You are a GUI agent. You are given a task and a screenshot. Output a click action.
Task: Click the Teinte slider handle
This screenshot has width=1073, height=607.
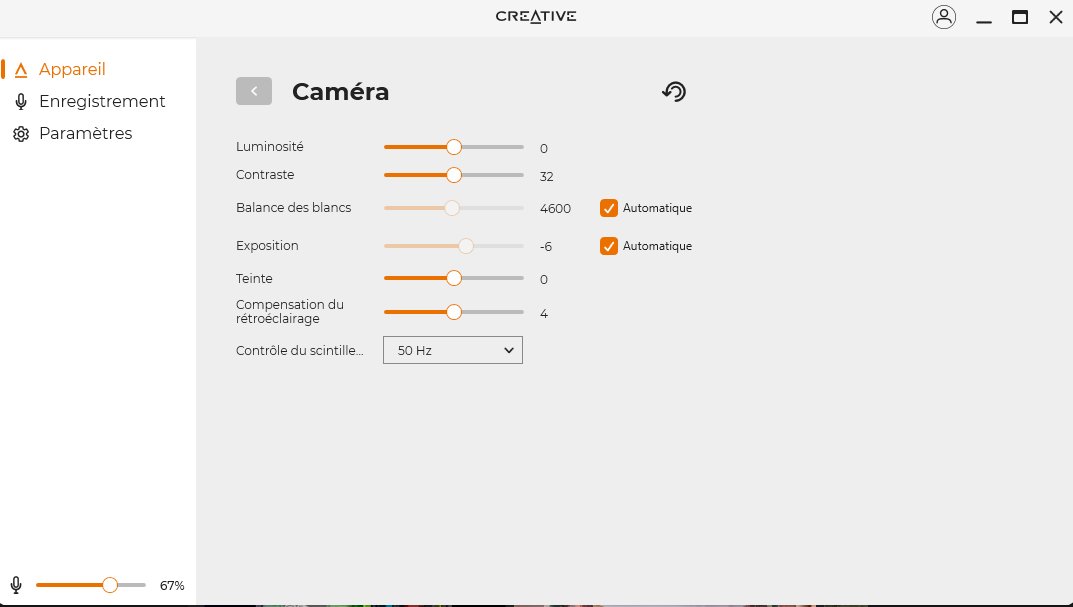[x=454, y=278]
